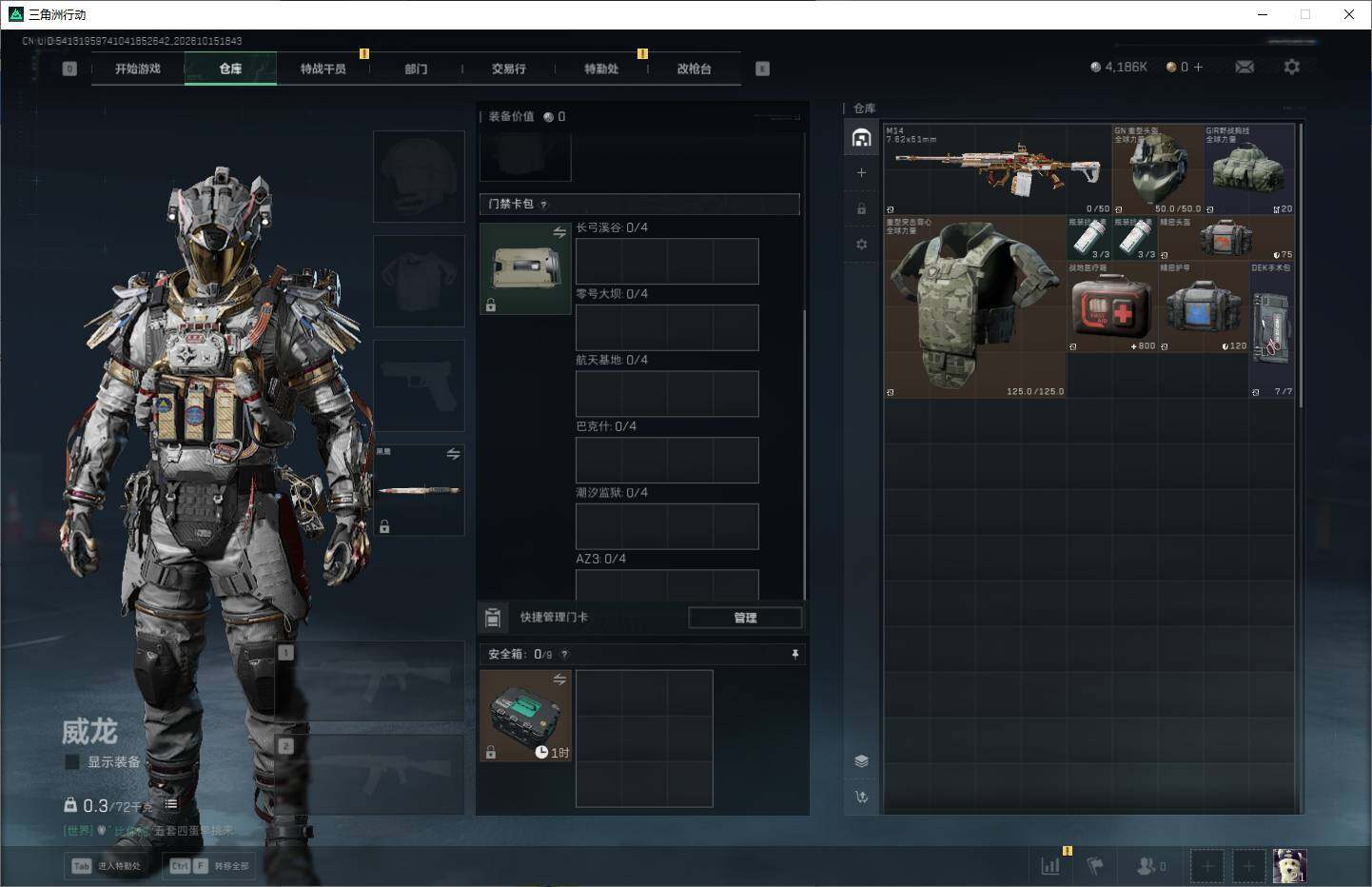The height and width of the screenshot is (887, 1372).
Task: Open the friends list icon at bottom right
Action: (x=1150, y=866)
